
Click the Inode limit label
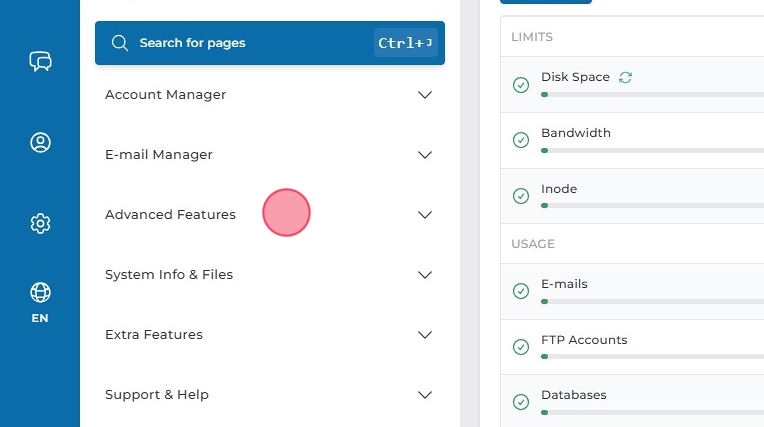point(559,189)
